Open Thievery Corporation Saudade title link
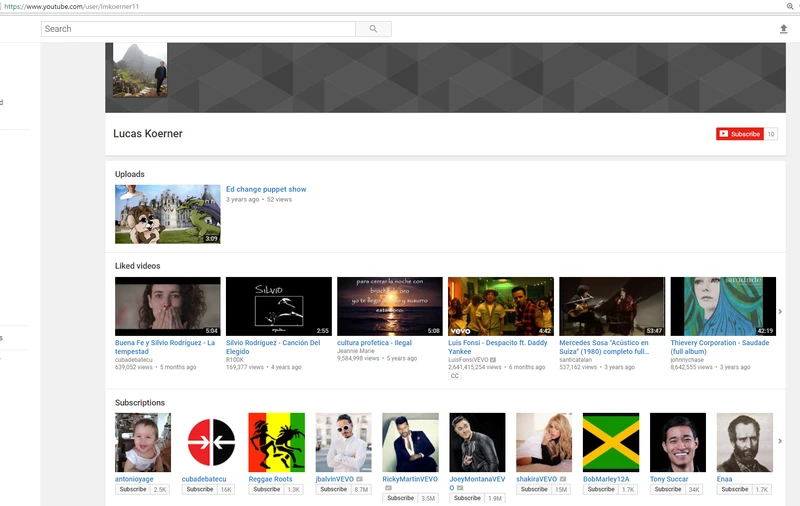800x506 pixels. [719, 347]
